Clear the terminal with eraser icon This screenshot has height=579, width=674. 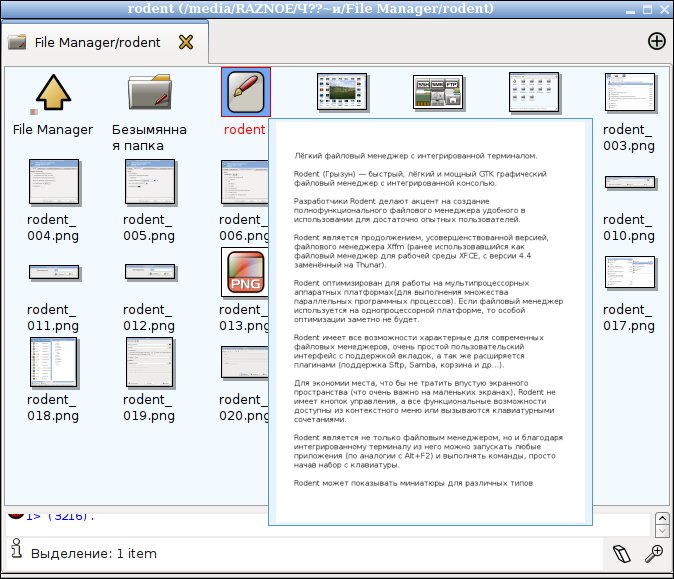(622, 554)
